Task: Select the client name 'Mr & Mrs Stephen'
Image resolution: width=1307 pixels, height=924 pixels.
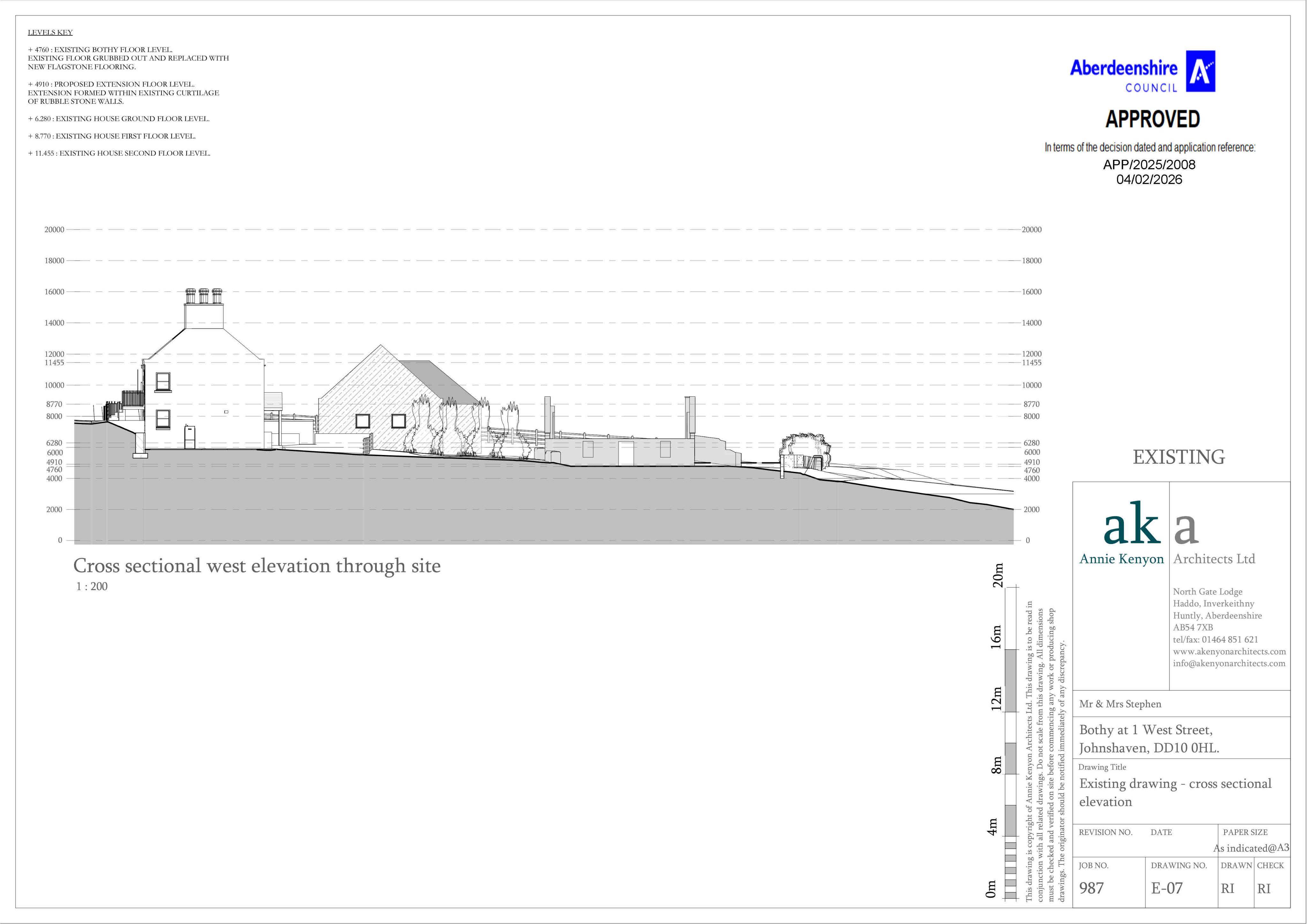Action: click(1120, 704)
